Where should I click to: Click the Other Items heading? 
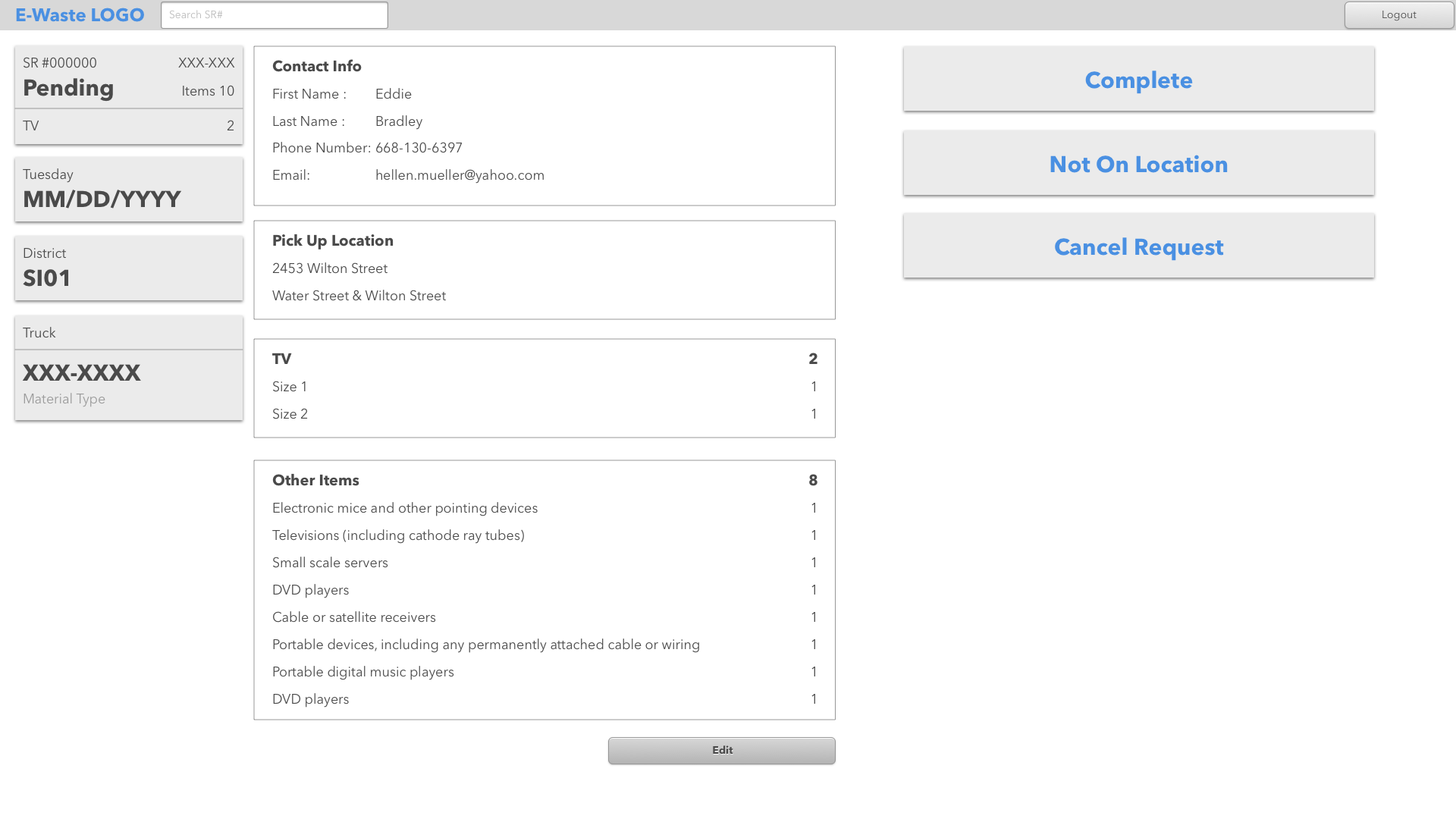tap(315, 480)
